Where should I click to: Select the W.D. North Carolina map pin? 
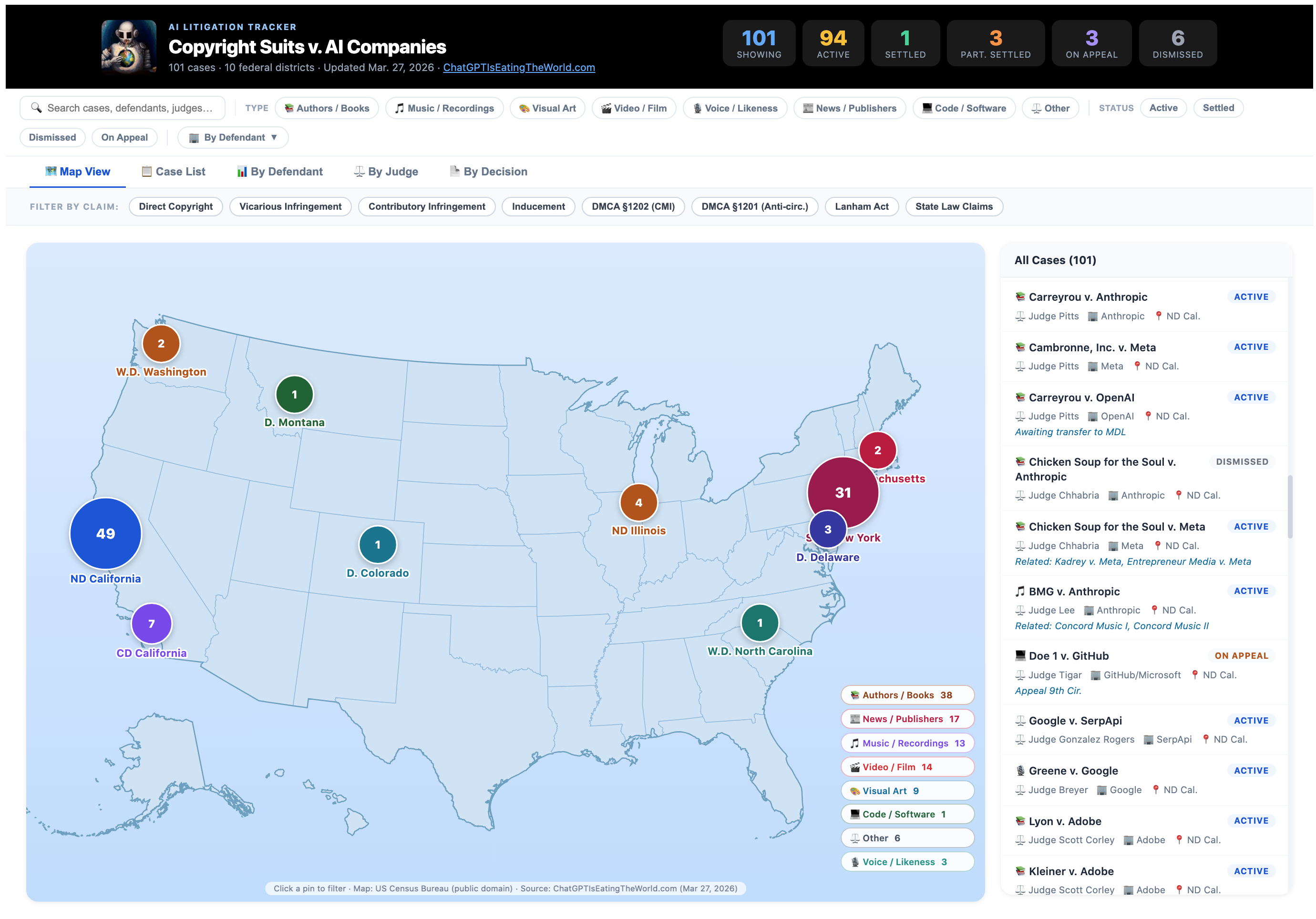760,623
